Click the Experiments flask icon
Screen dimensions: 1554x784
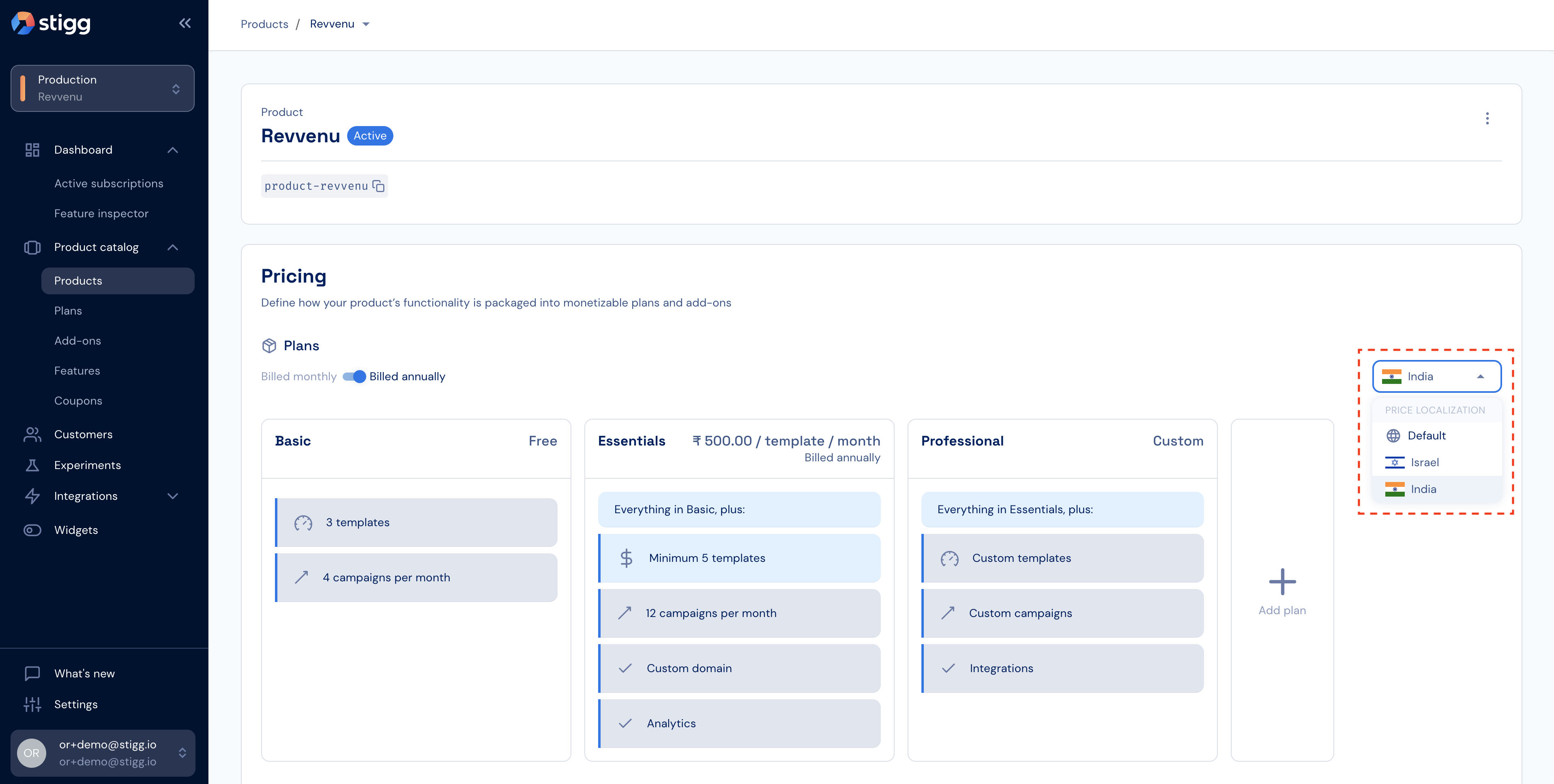pyautogui.click(x=32, y=465)
